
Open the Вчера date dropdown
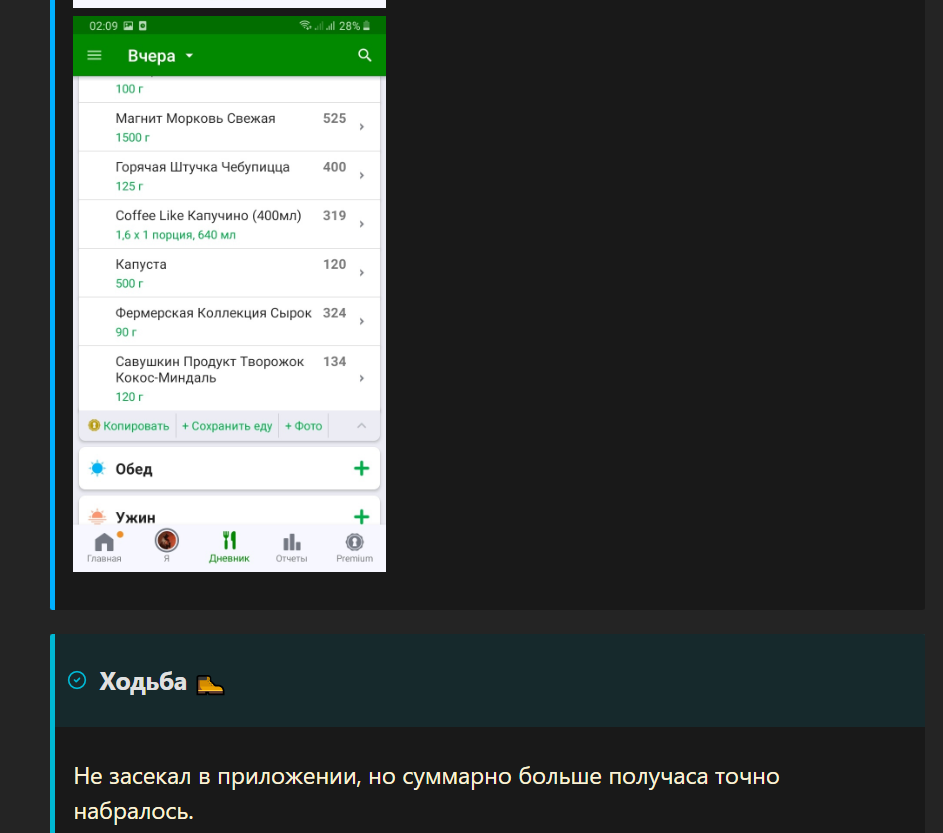161,56
